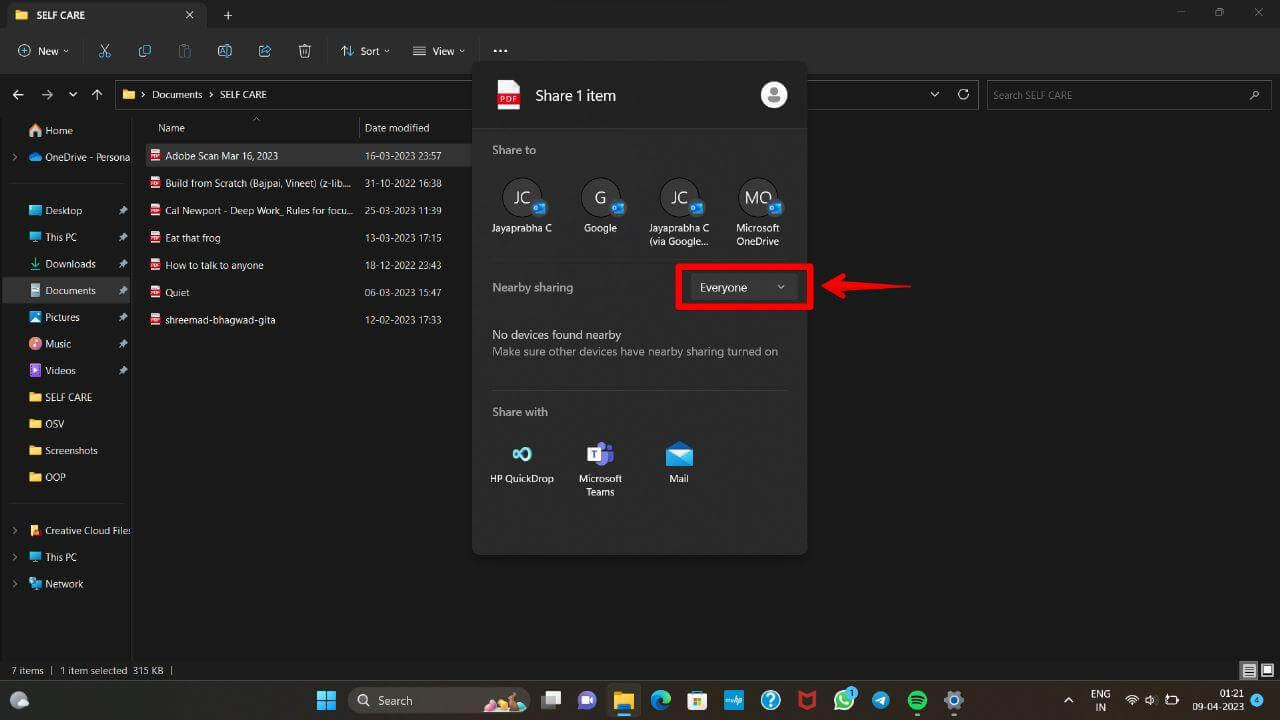
Task: Switch to details view button in status bar
Action: click(1249, 670)
